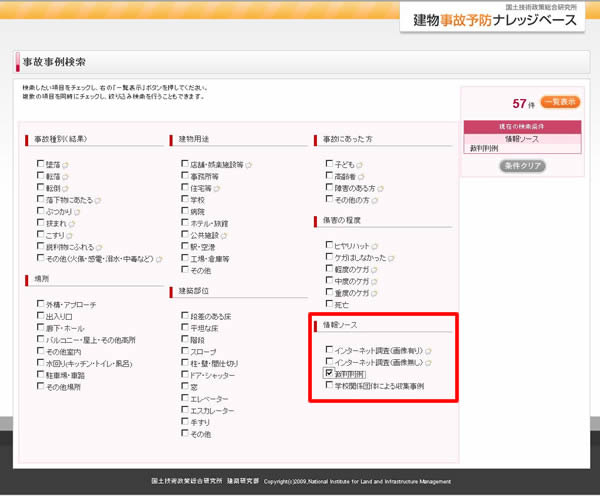Screen dimensions: 600x496
Task: Open the info bubble icon beside ヒヤリハット
Action: [x=375, y=246]
